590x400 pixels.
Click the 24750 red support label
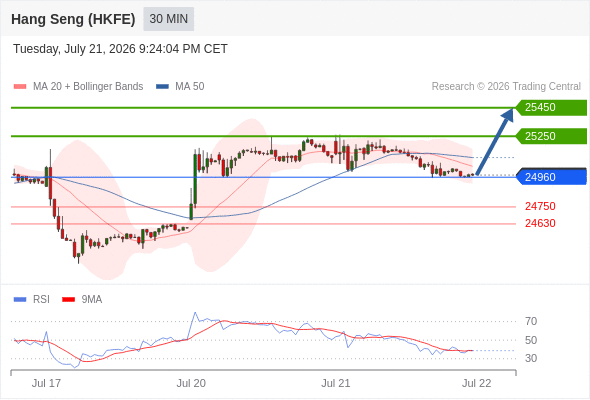(x=540, y=206)
